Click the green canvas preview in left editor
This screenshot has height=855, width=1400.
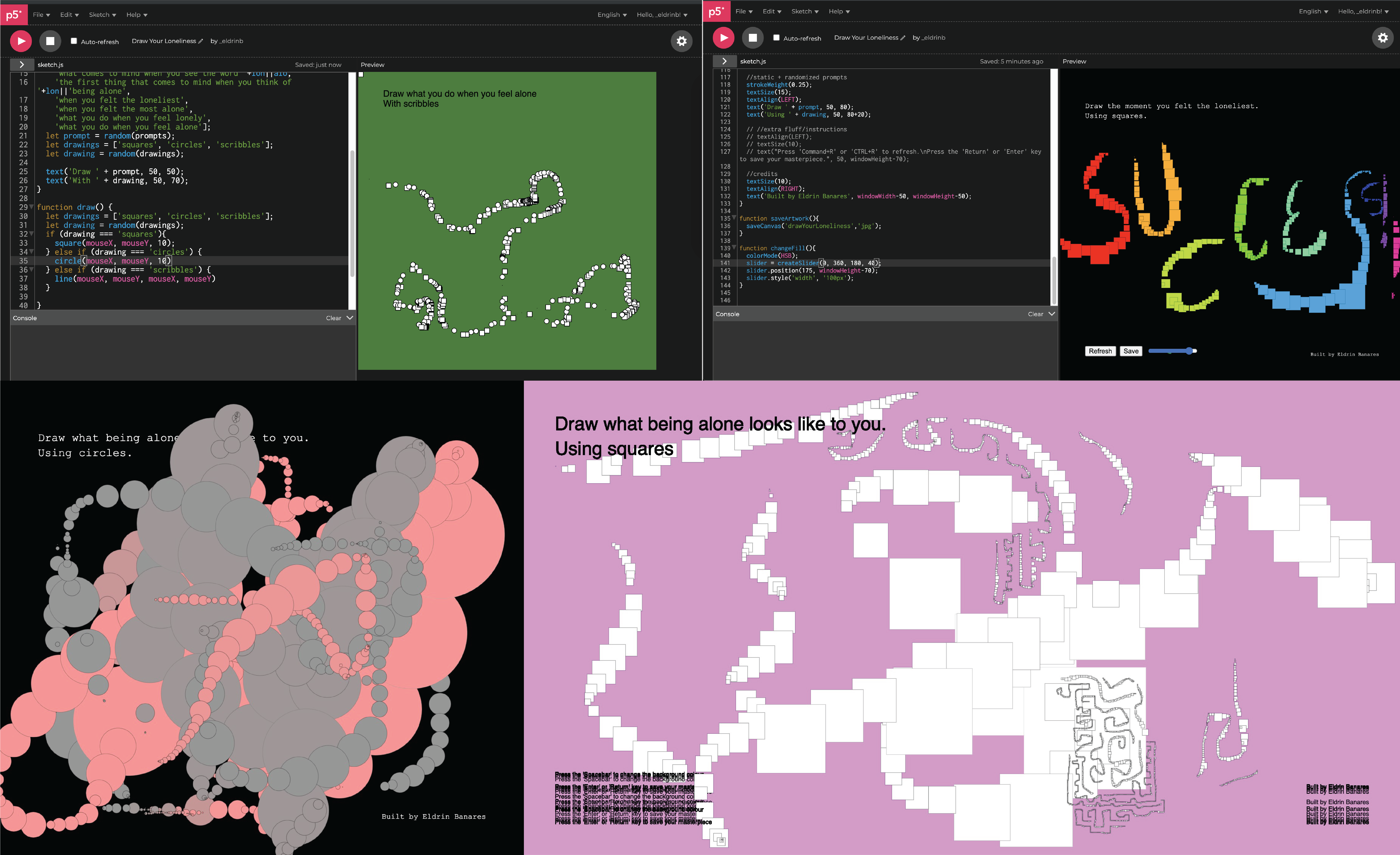click(x=507, y=221)
